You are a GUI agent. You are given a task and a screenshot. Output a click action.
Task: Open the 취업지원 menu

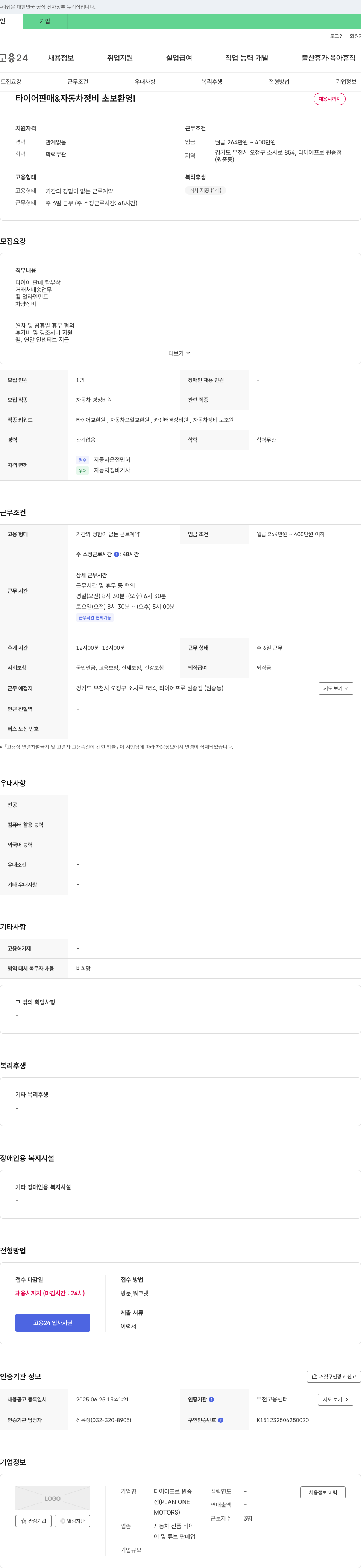pos(120,58)
